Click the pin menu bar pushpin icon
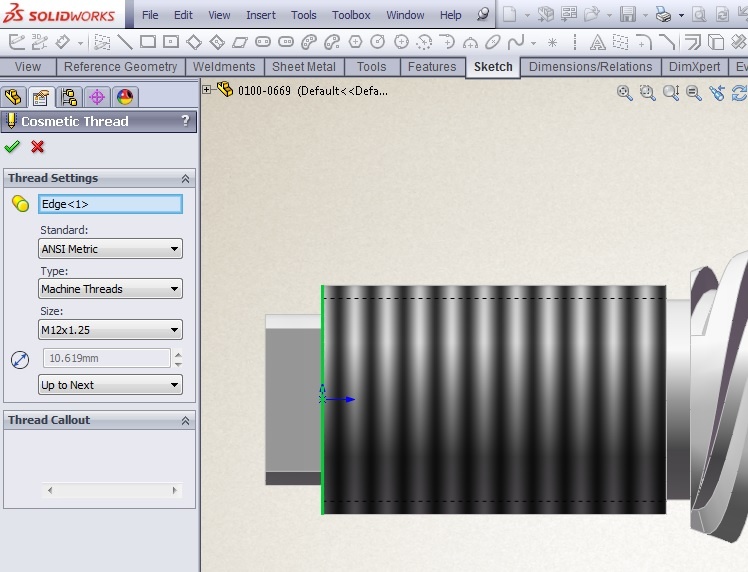The image size is (748, 572). [x=483, y=14]
